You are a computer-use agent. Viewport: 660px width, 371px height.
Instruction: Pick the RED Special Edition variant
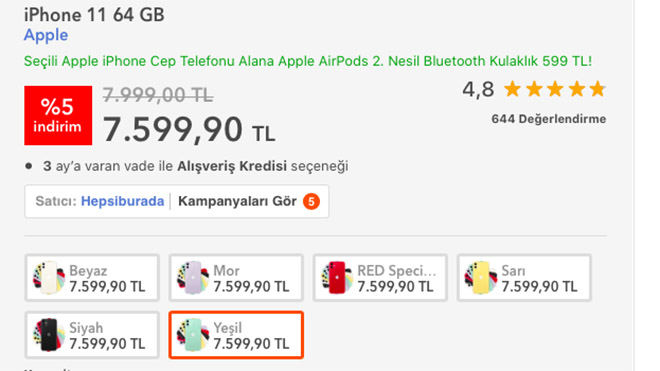pos(380,278)
